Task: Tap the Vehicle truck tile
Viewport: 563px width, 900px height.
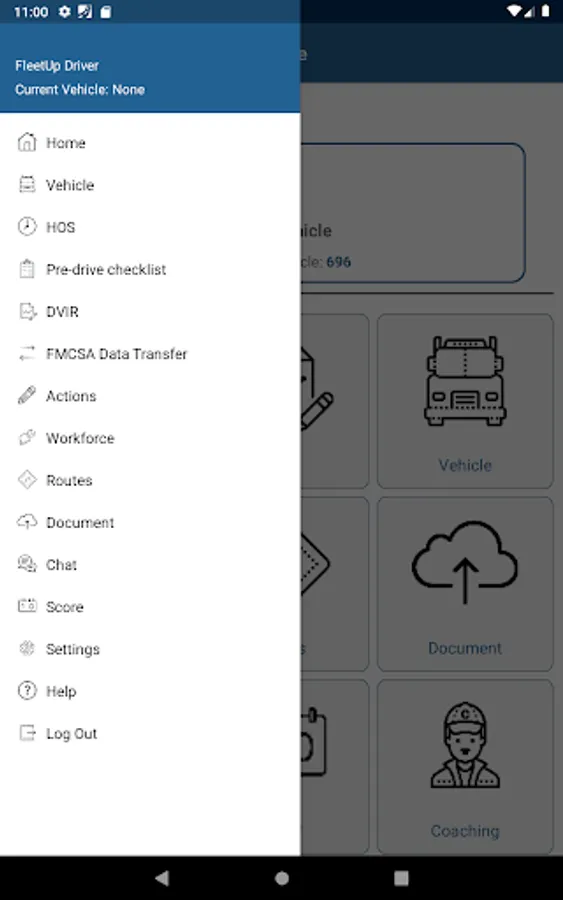Action: pos(465,401)
